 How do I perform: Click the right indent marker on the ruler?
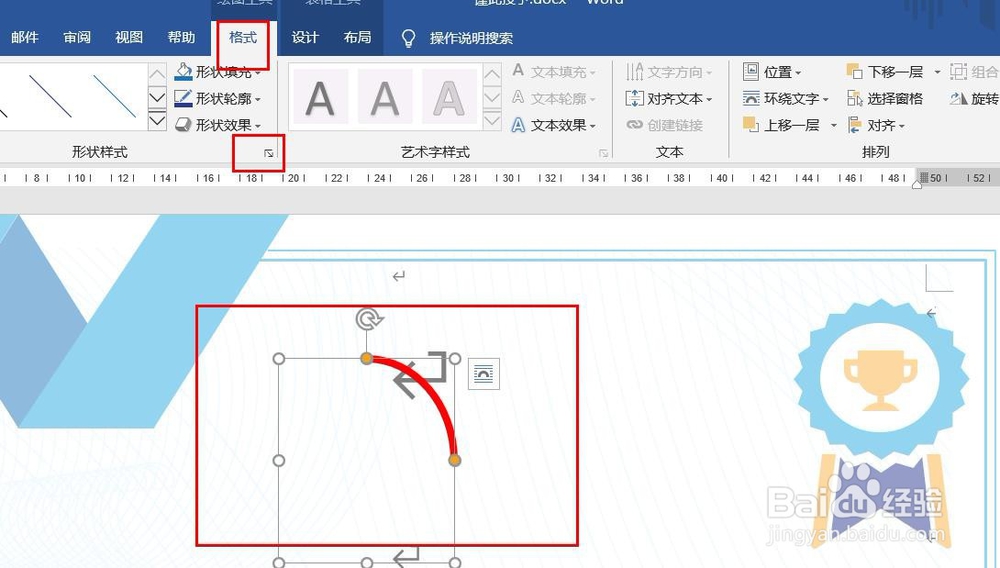pyautogui.click(x=916, y=185)
